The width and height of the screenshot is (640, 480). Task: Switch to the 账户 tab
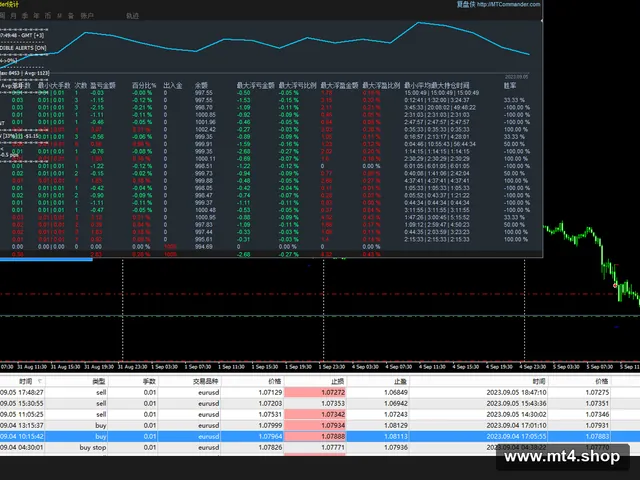click(87, 16)
